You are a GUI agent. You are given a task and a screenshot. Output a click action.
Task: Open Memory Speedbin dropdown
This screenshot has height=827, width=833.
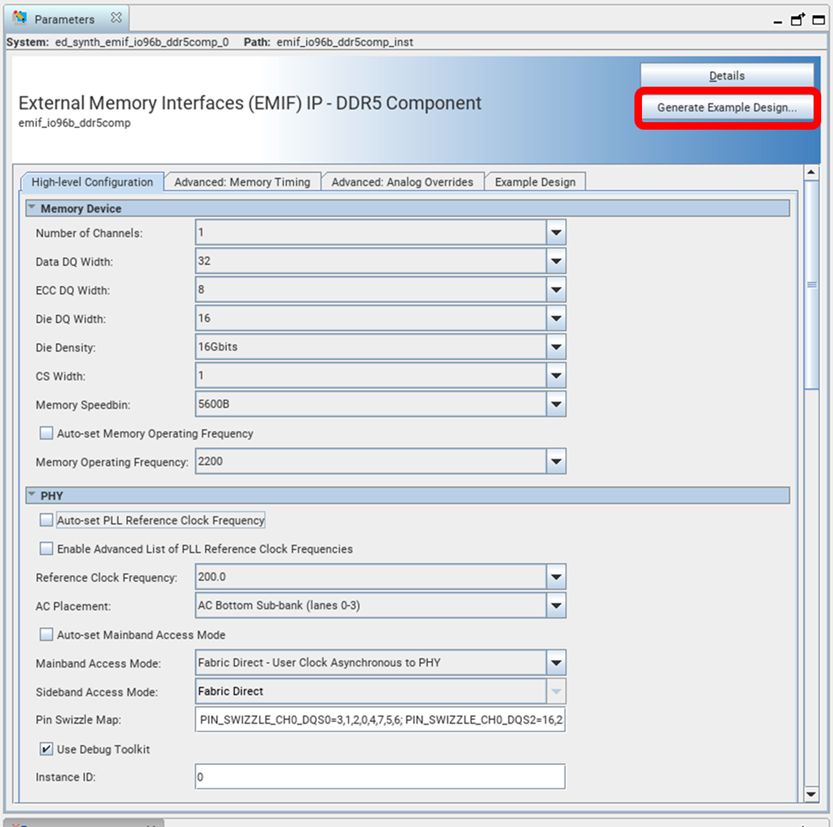[556, 404]
